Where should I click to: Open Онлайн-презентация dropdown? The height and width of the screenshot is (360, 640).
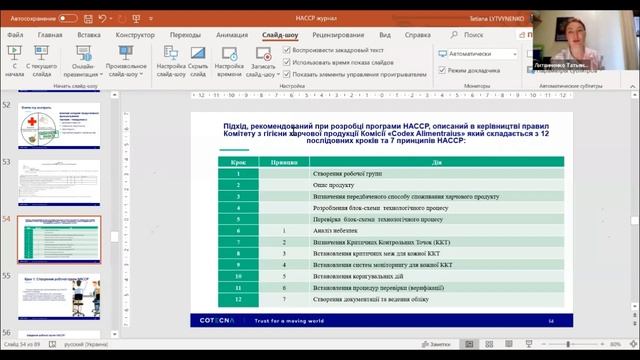(83, 61)
